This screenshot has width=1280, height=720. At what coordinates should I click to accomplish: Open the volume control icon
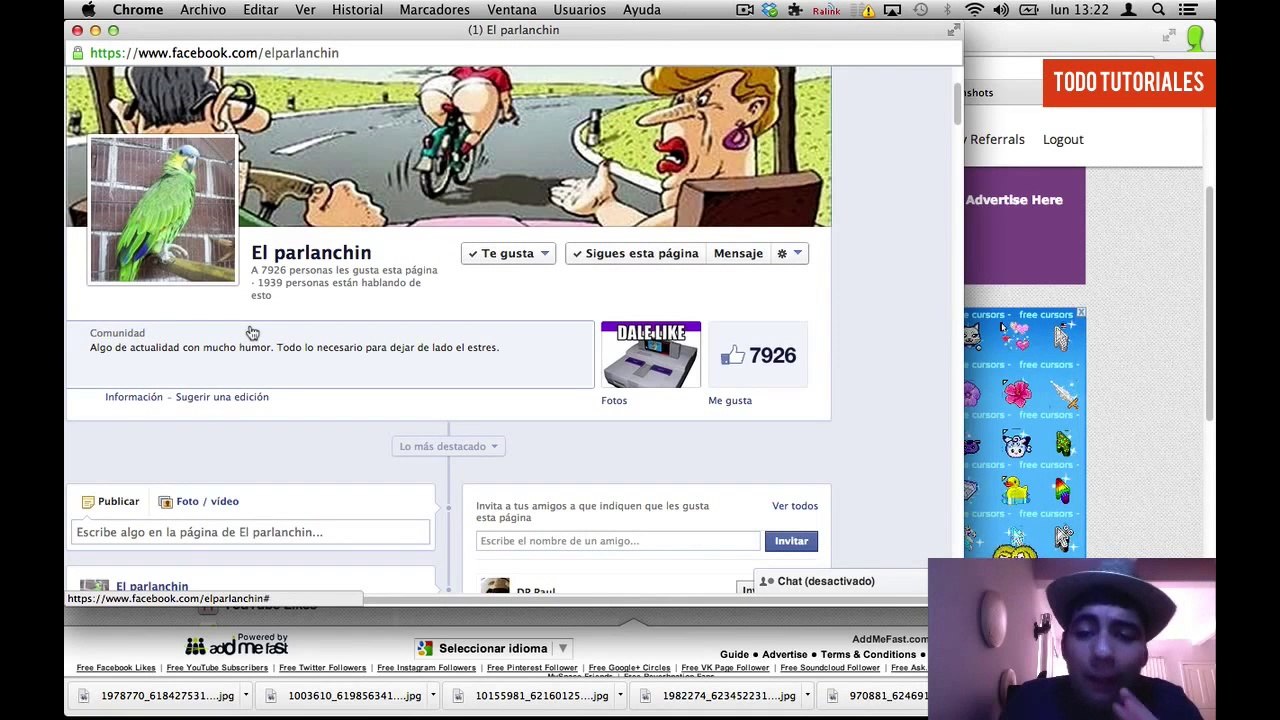pos(1001,10)
